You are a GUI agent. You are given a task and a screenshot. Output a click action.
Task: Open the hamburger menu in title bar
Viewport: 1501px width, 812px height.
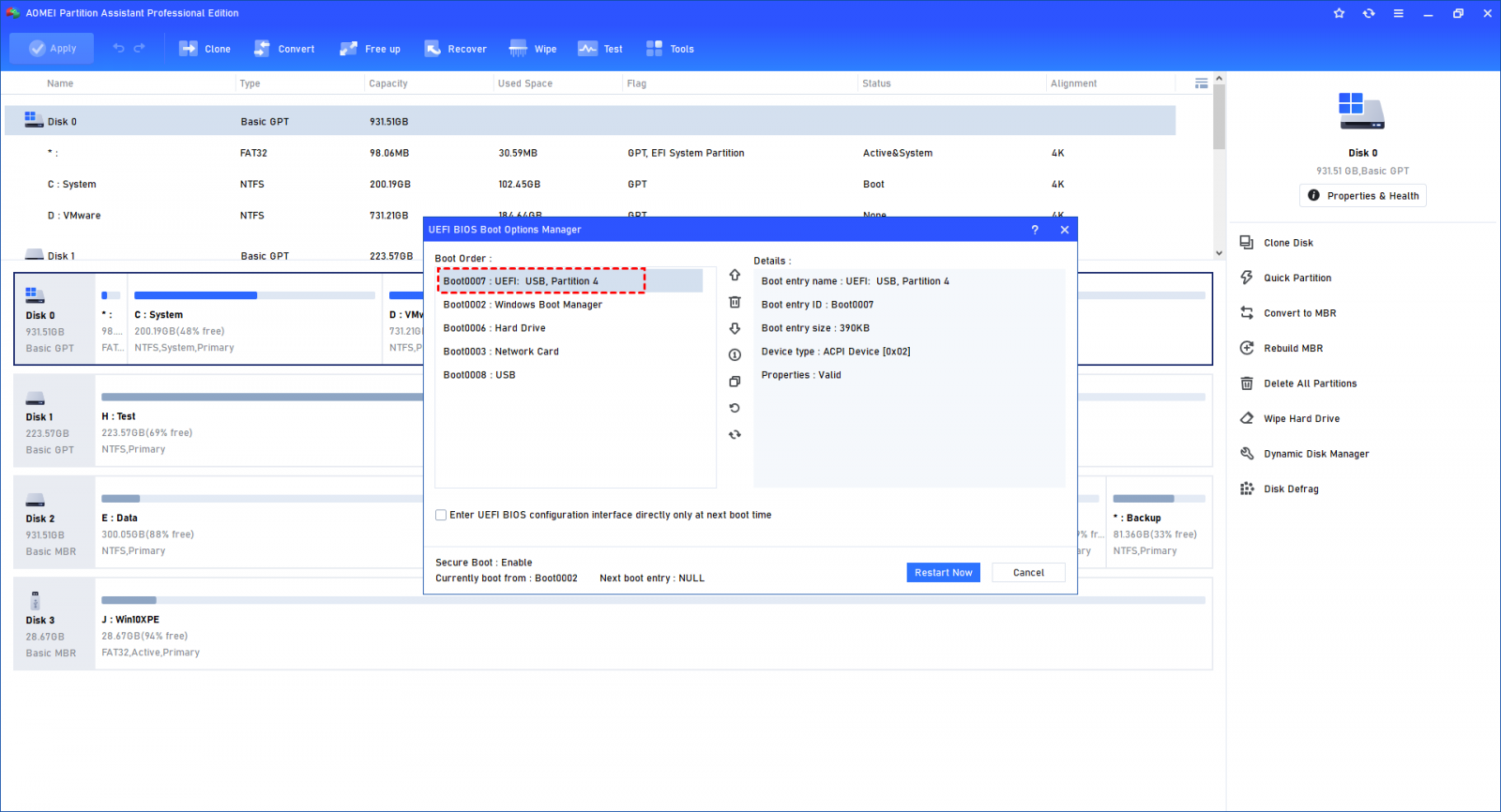coord(1398,13)
